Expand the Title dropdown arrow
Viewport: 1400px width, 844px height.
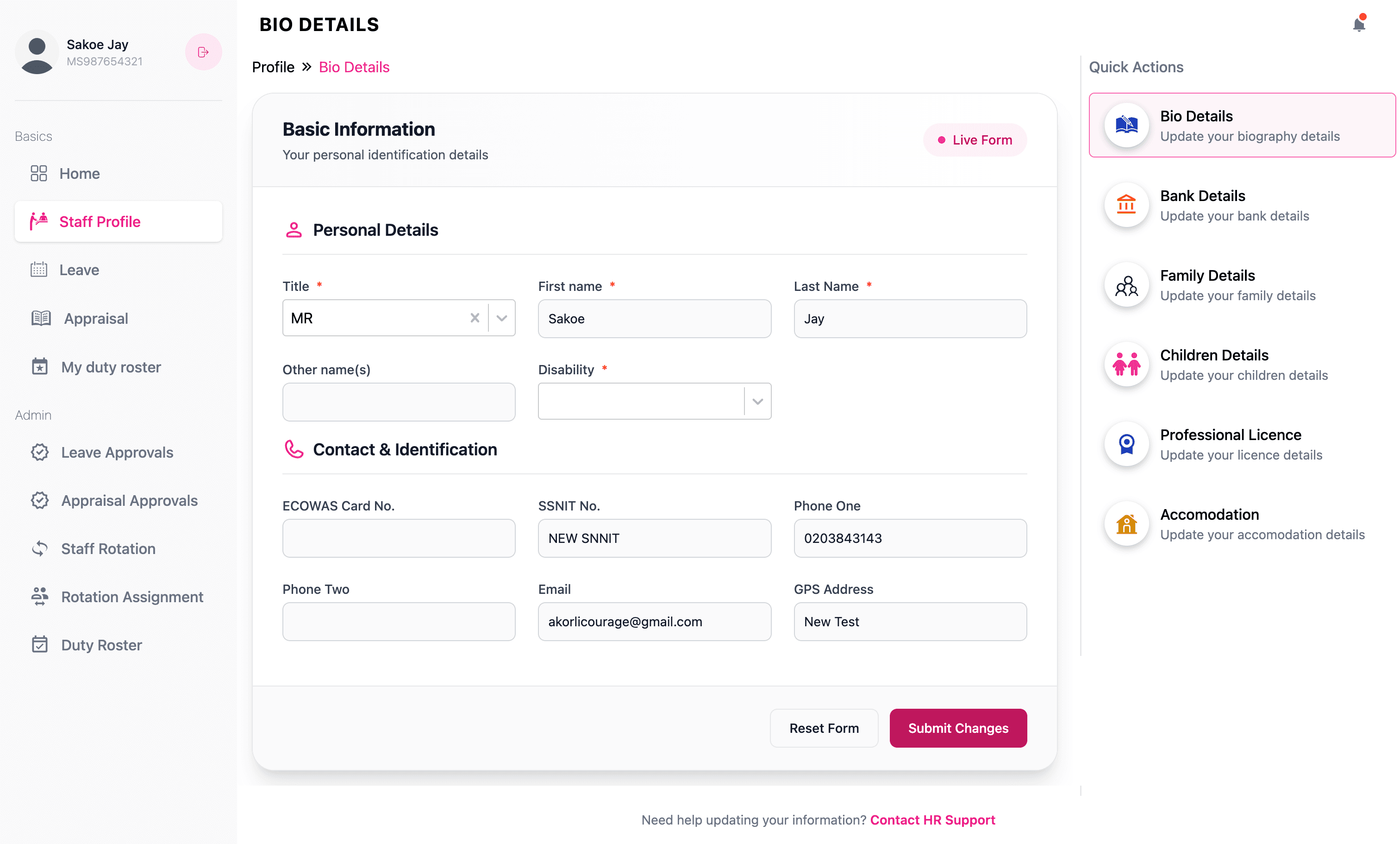tap(502, 318)
